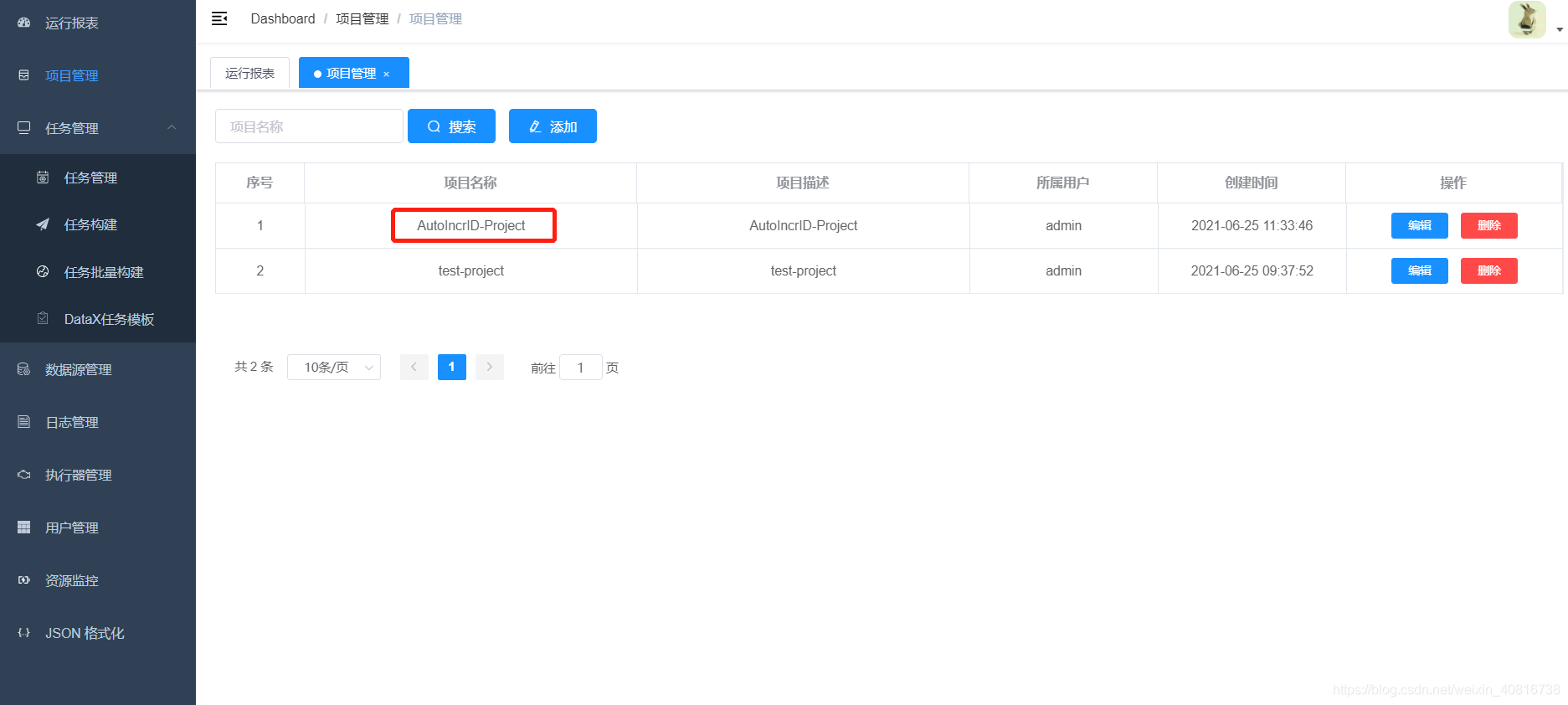Click the 日志管理 document icon
1568x705 pixels.
point(24,421)
